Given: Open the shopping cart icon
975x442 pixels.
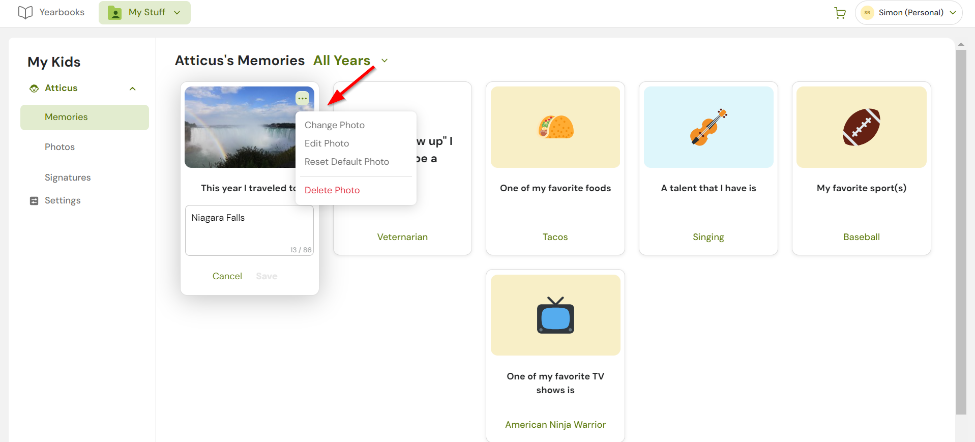Looking at the screenshot, I should tap(839, 13).
